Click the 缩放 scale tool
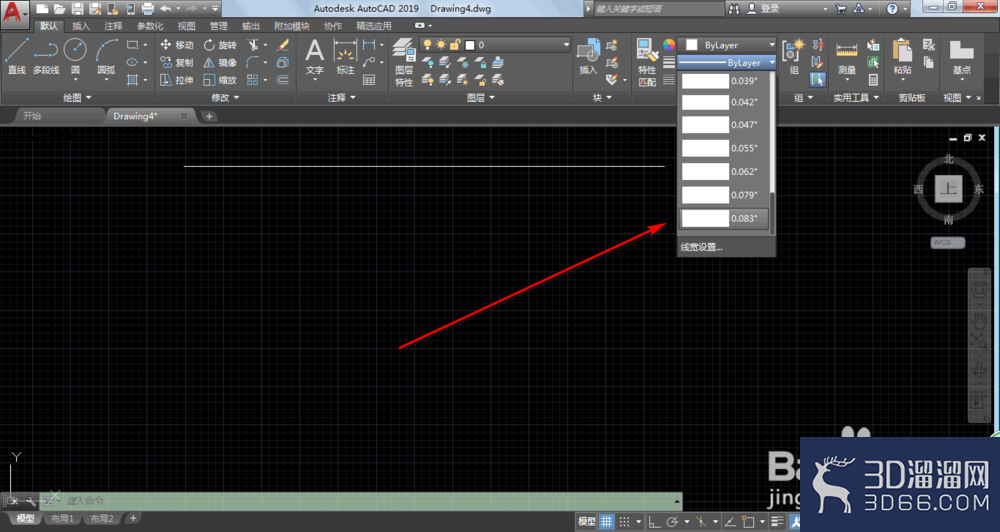Viewport: 1000px width, 532px height. [220, 80]
